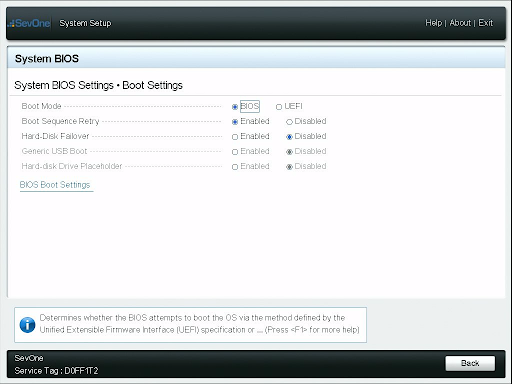Click the Boot Sequence Retry label
The height and width of the screenshot is (384, 512).
point(60,121)
